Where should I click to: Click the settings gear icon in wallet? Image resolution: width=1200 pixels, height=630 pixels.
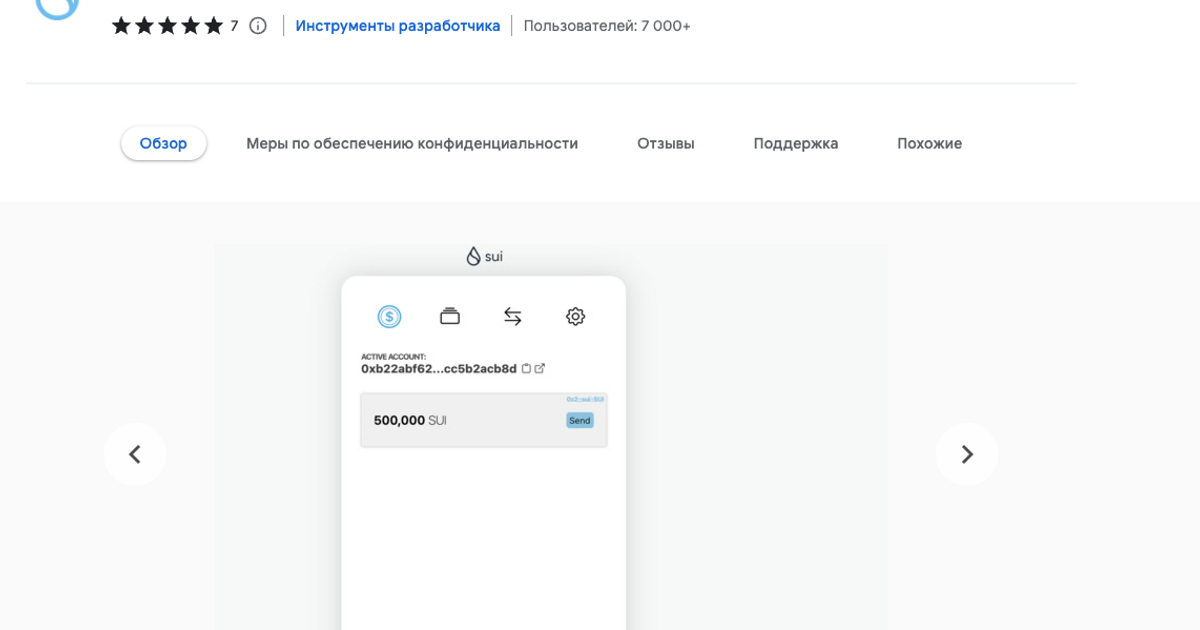click(x=575, y=317)
